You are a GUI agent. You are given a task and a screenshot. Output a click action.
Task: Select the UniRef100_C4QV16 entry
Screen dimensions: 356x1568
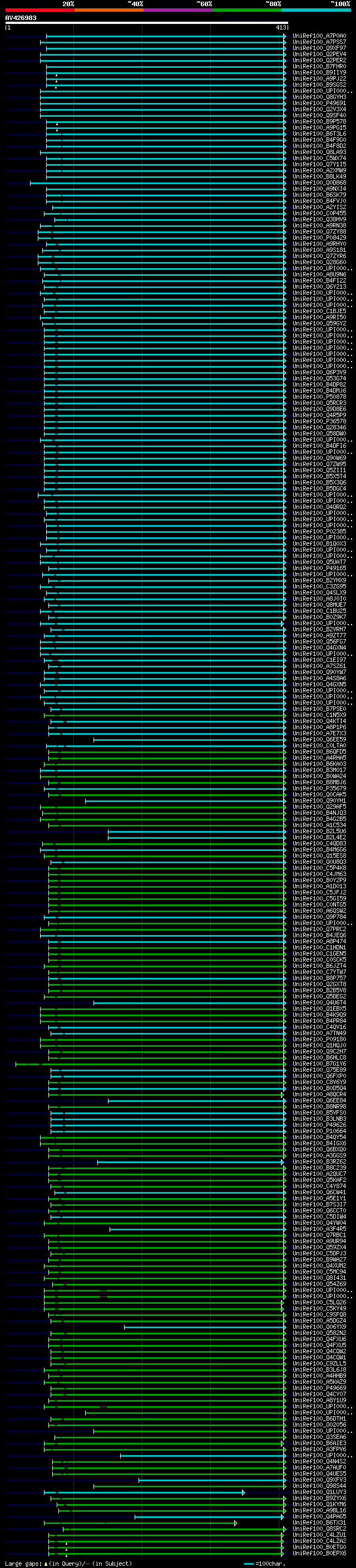319,1027
